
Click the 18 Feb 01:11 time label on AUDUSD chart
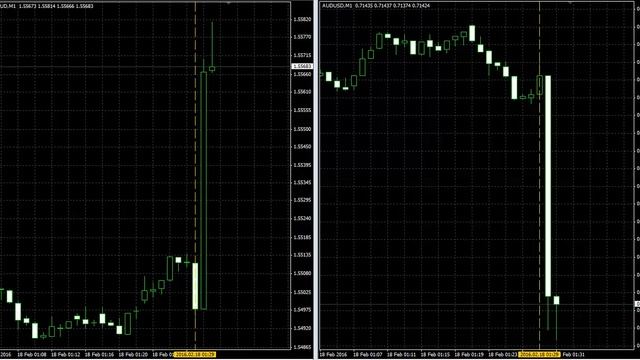point(401,355)
